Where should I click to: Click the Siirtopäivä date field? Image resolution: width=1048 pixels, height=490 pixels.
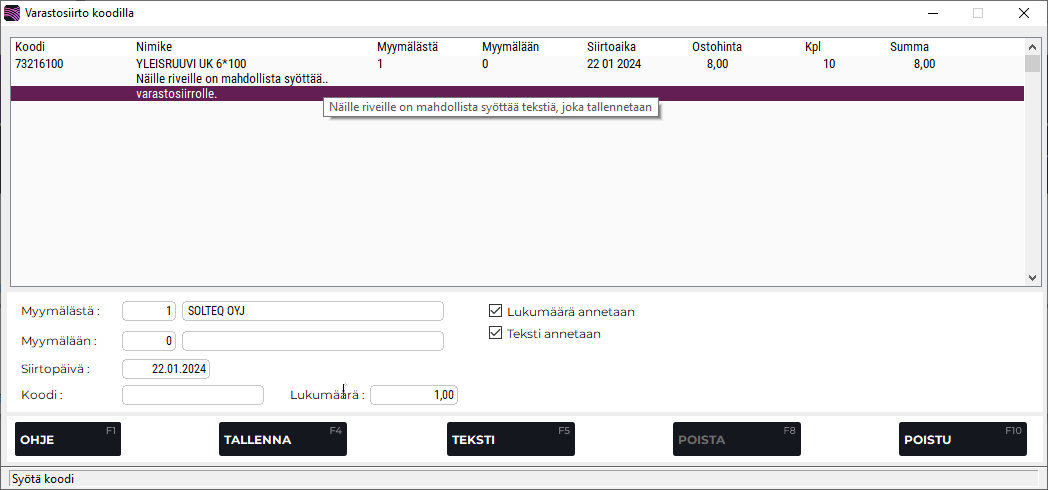coord(166,369)
